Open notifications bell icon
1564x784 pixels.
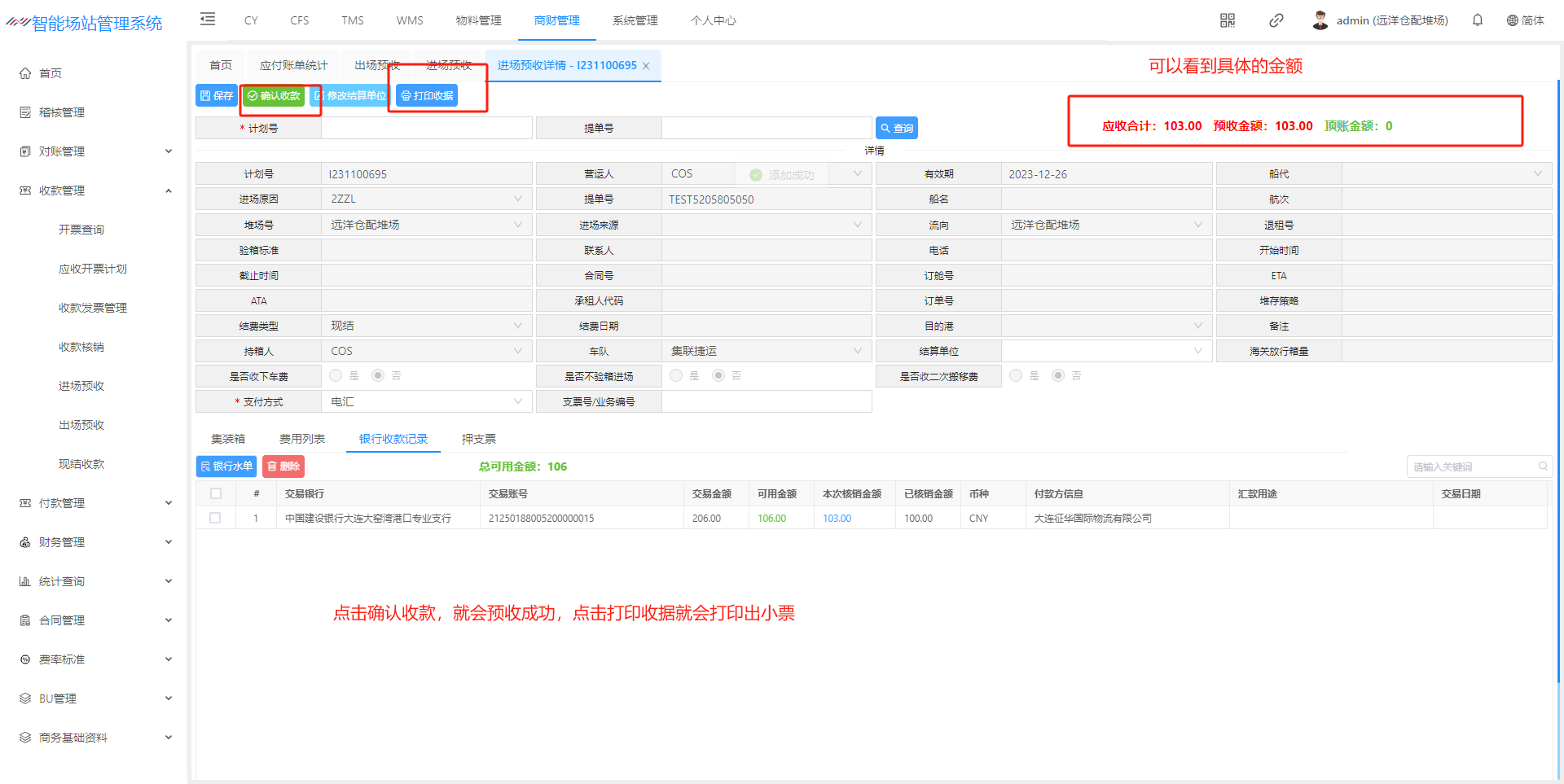(x=1478, y=20)
